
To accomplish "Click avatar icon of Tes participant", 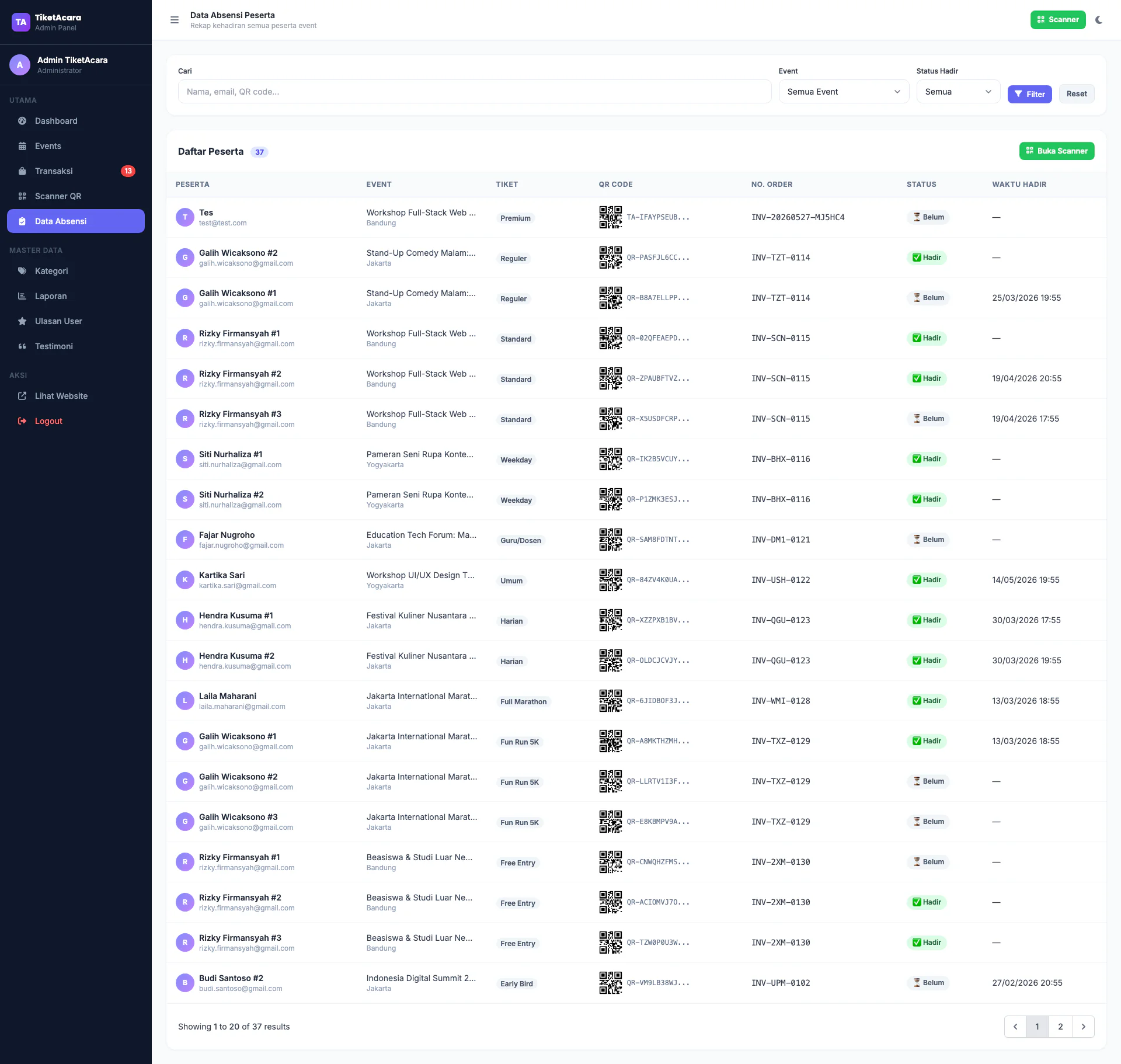I will (x=185, y=217).
